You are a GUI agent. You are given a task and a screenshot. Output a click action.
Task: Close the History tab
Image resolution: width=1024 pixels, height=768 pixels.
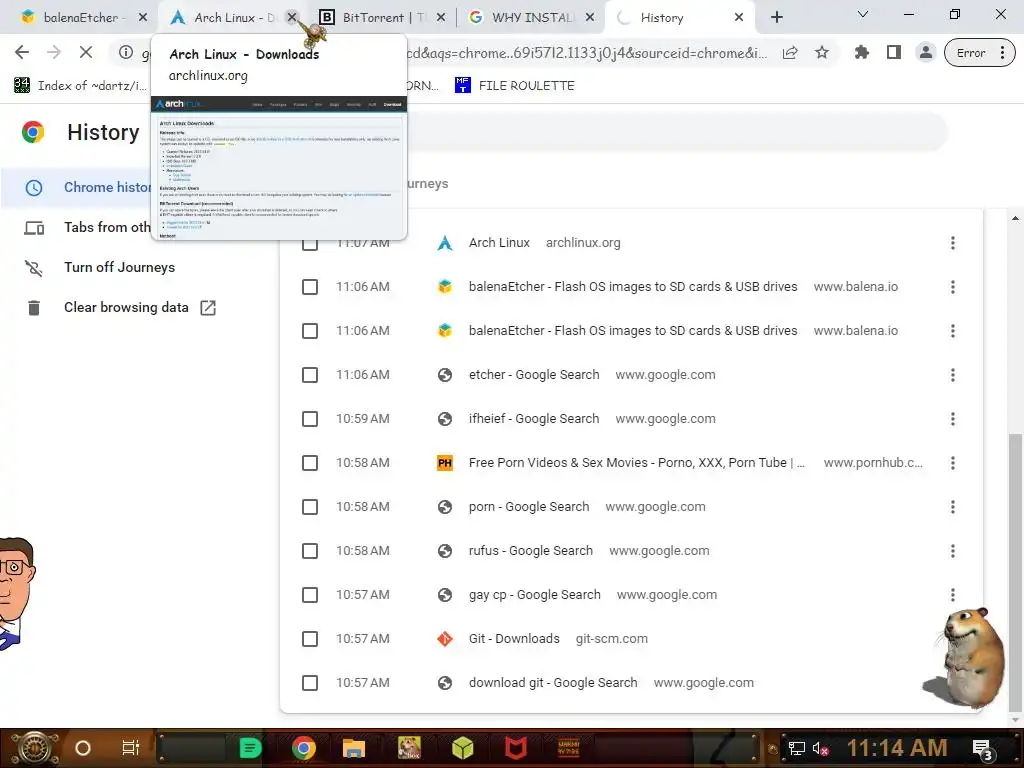coord(739,18)
